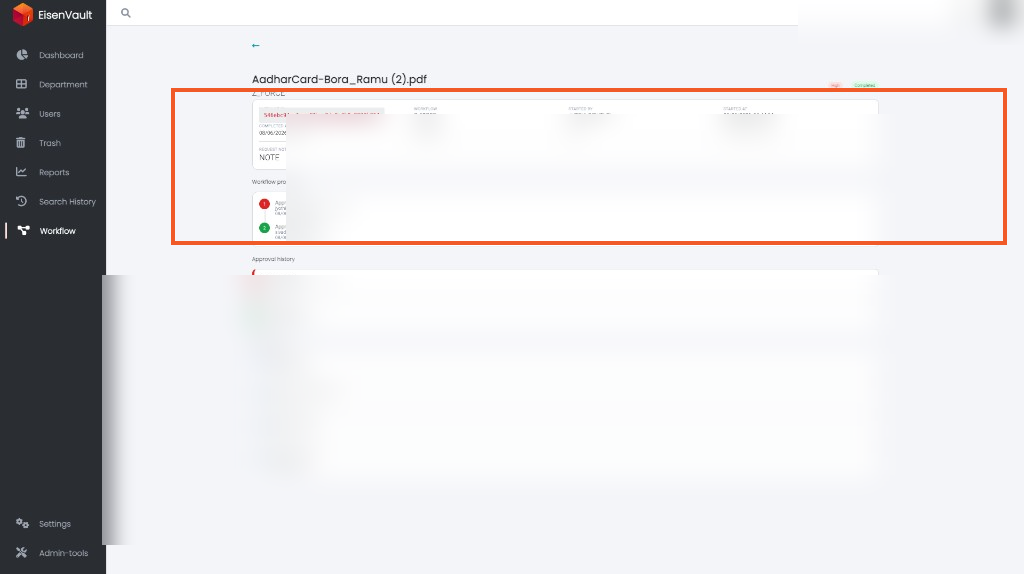Click the green Completed status tag

pyautogui.click(x=865, y=85)
